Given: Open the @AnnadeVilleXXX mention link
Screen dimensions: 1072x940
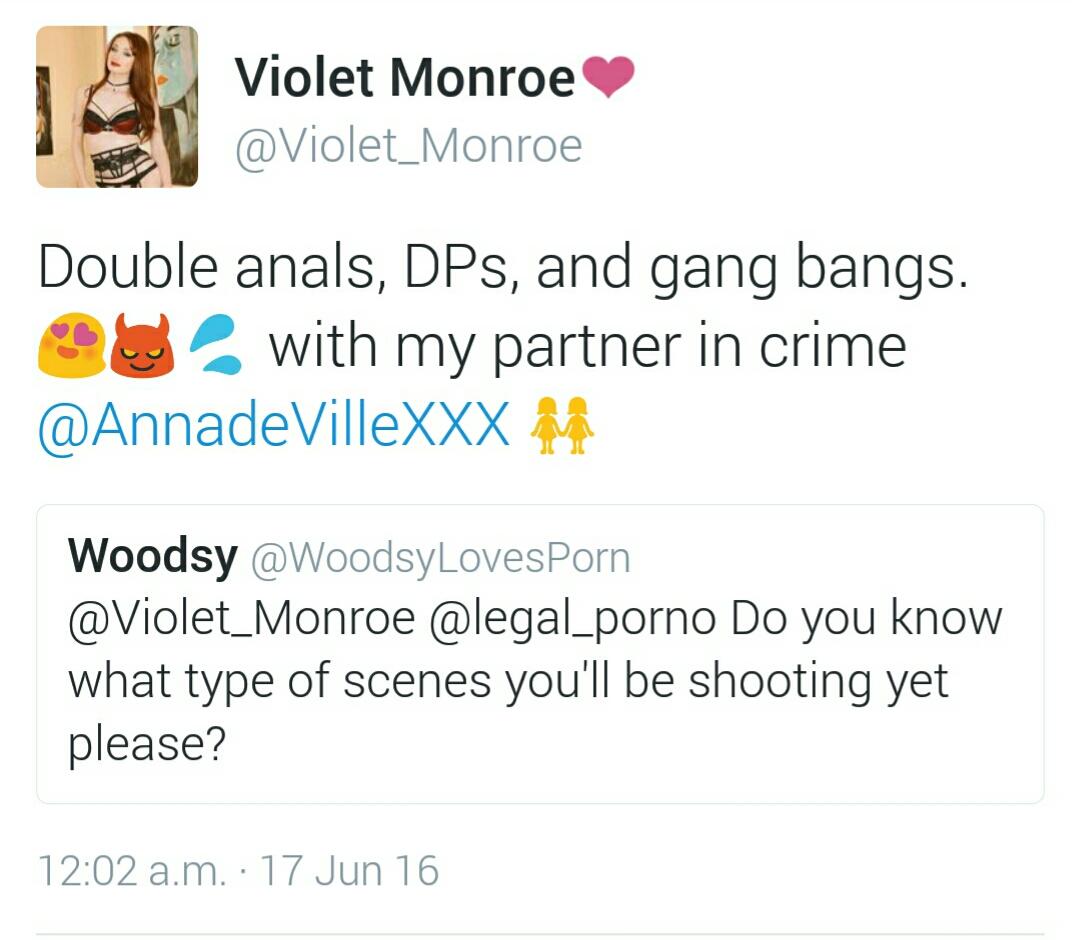Looking at the screenshot, I should pos(273,424).
